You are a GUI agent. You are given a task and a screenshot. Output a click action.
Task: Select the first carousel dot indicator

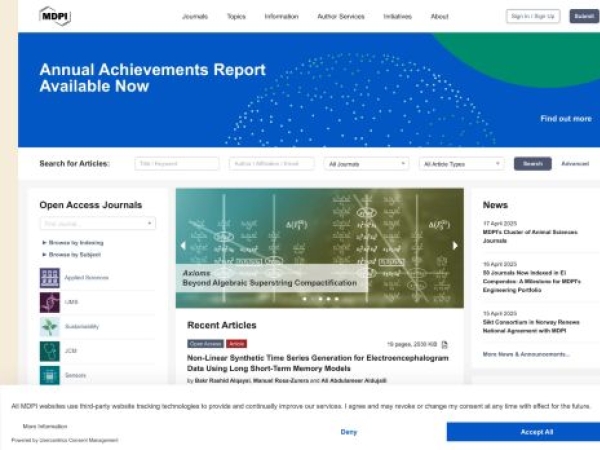[305, 299]
